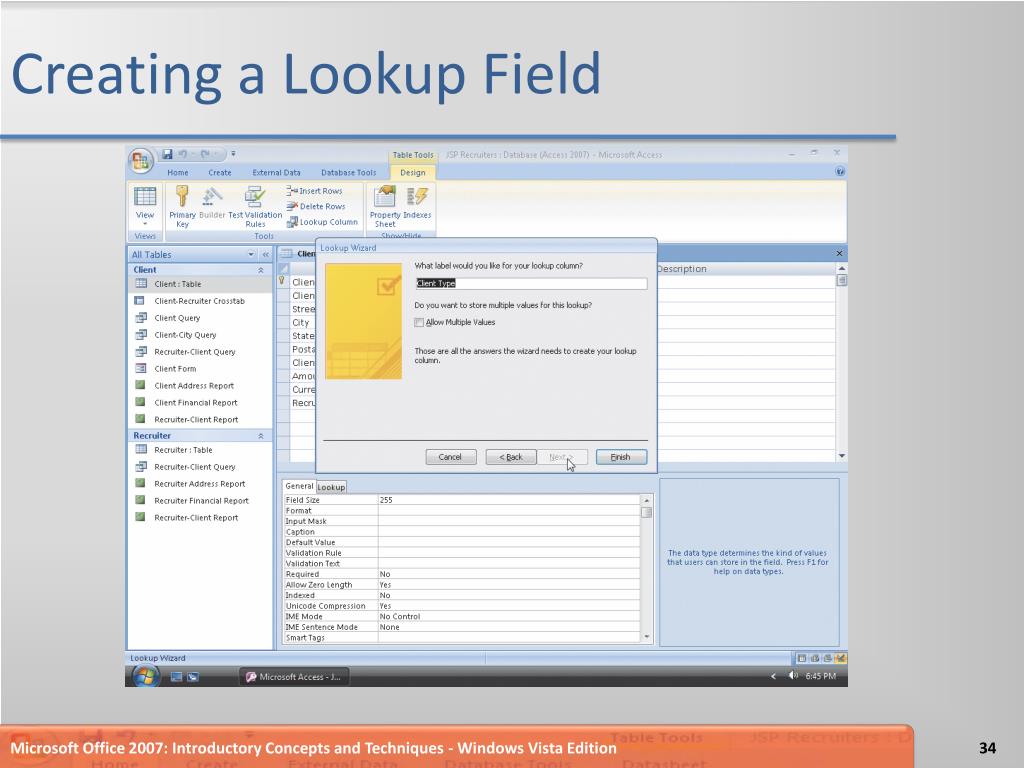Open the Builder tool

point(212,203)
